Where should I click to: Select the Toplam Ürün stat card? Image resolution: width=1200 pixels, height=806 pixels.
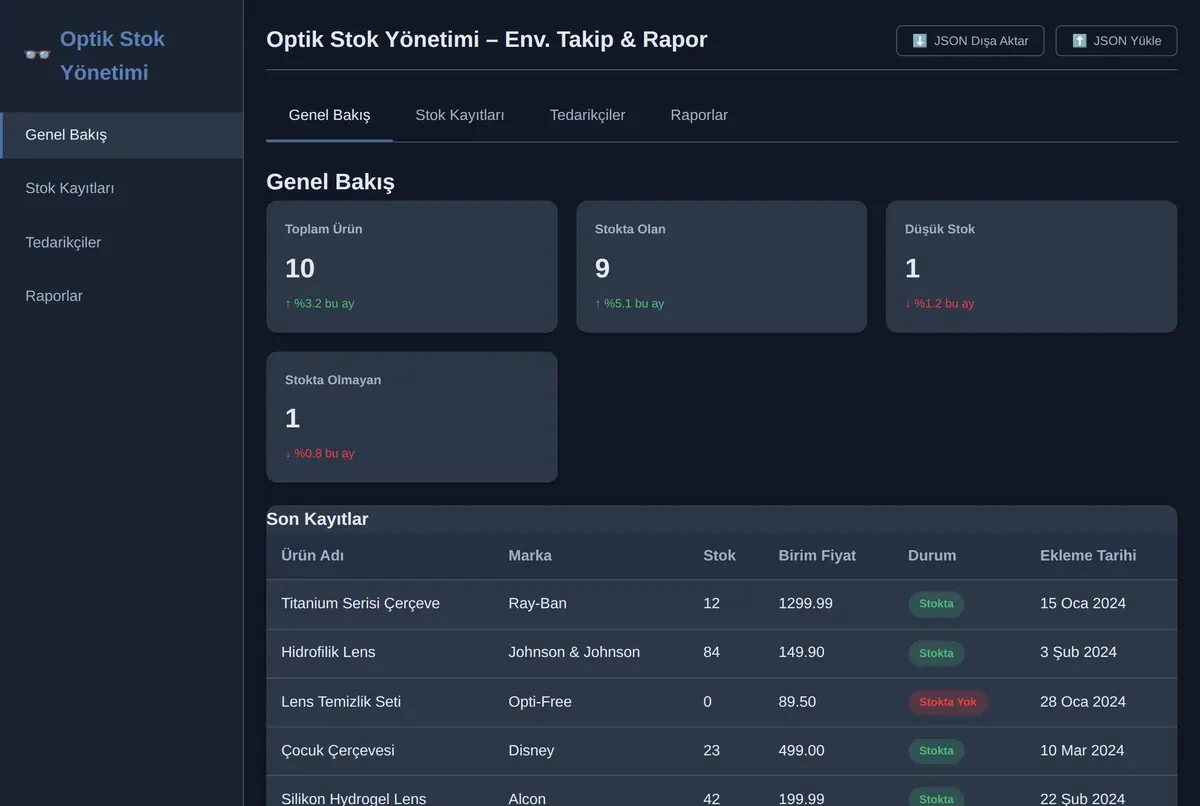click(412, 267)
